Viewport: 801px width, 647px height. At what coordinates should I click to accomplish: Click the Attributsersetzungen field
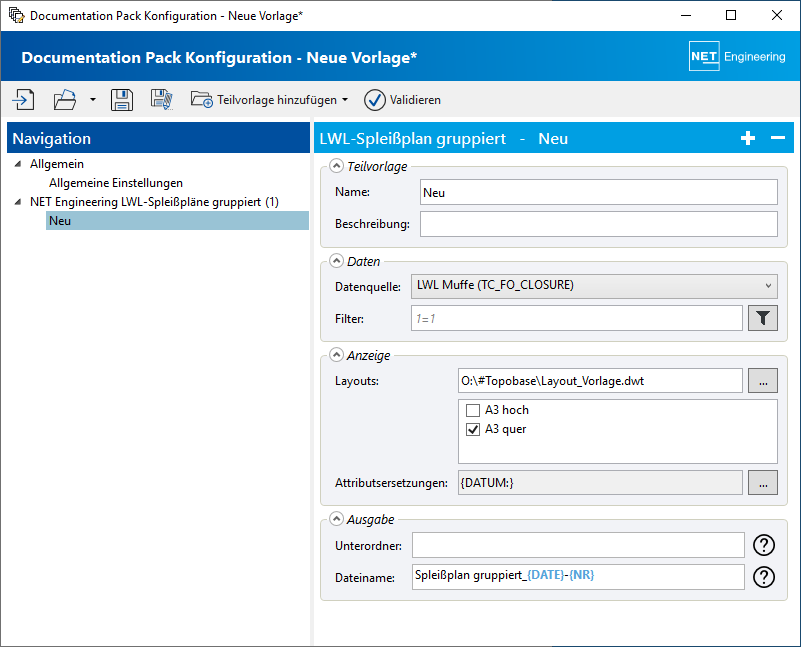600,483
